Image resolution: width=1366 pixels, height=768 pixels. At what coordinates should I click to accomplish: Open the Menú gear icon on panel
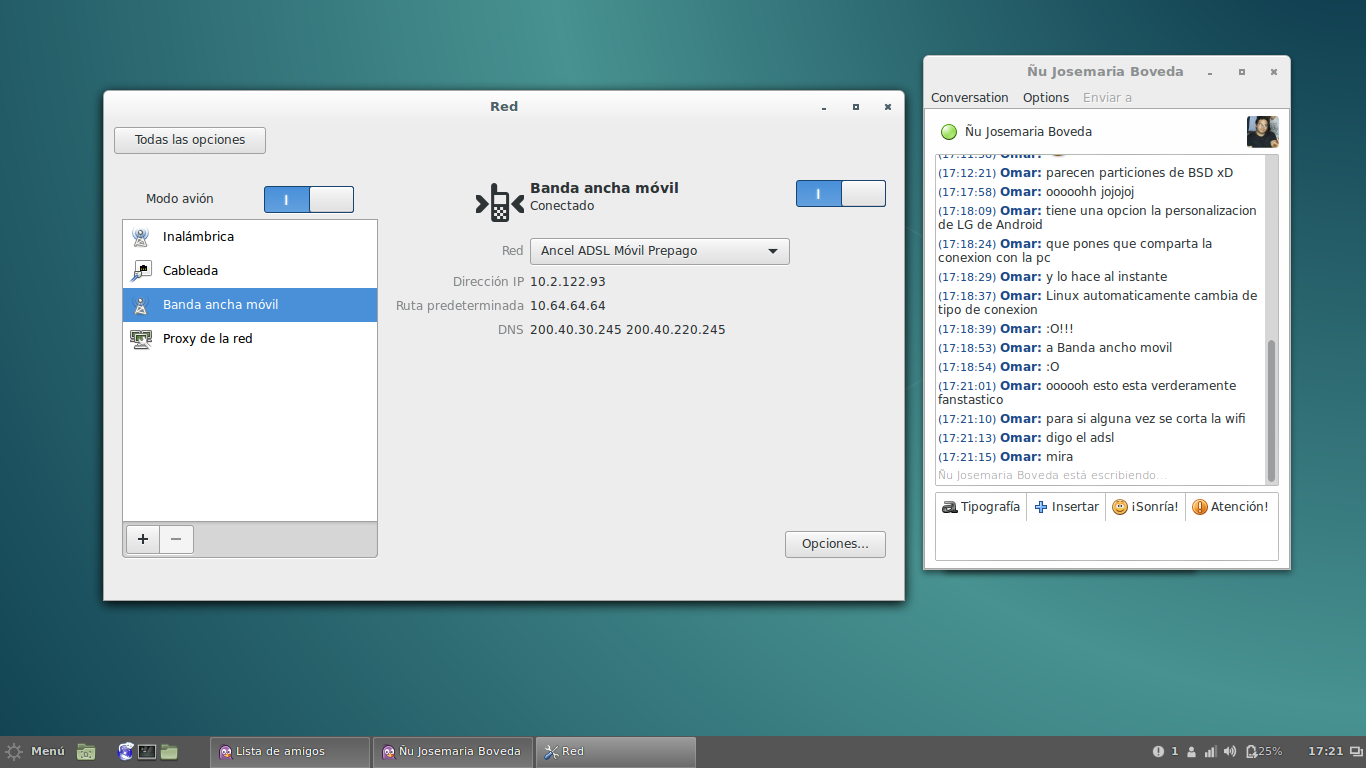[x=14, y=751]
